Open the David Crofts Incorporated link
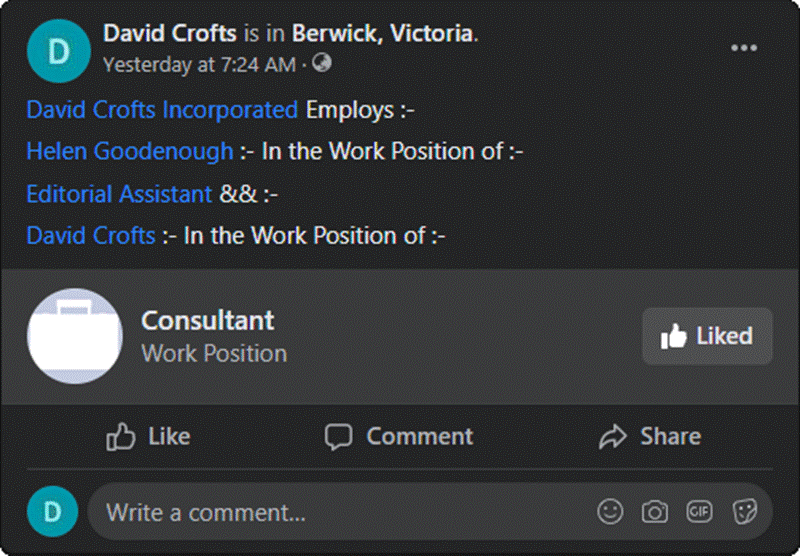Screen dimensions: 800x556 click(x=162, y=110)
